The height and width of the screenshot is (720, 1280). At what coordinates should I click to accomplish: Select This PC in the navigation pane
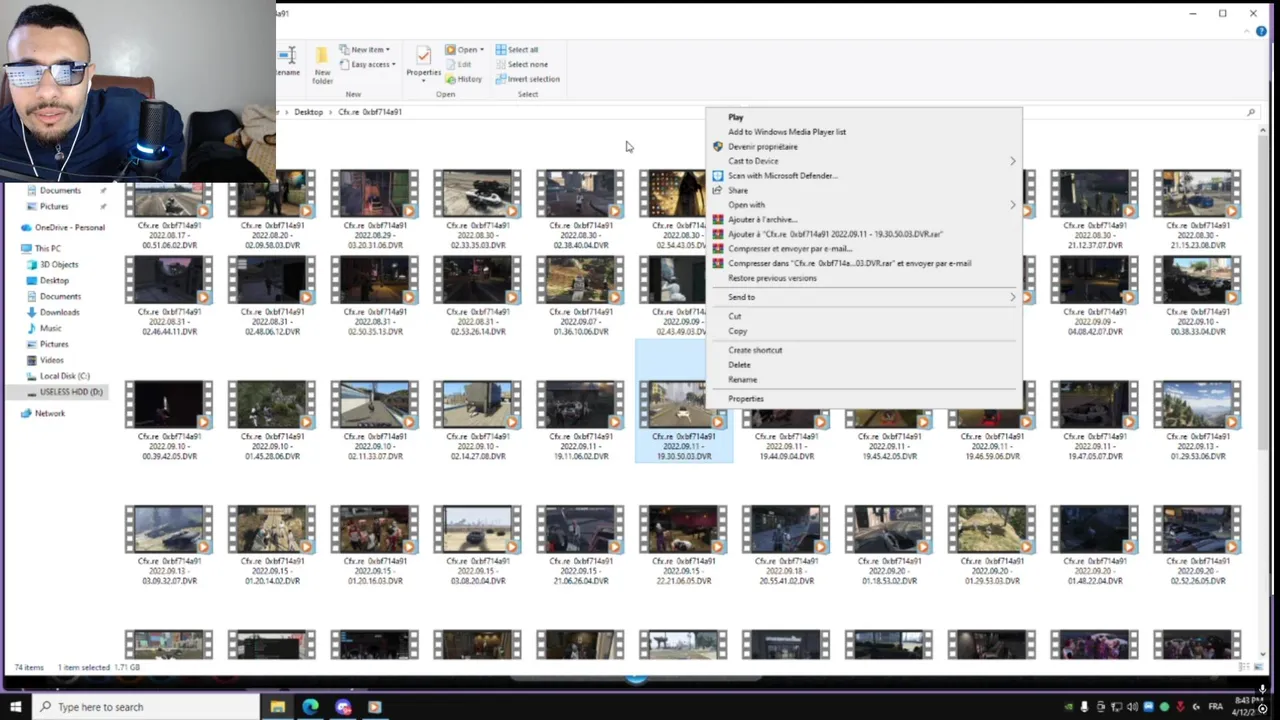pos(40,248)
